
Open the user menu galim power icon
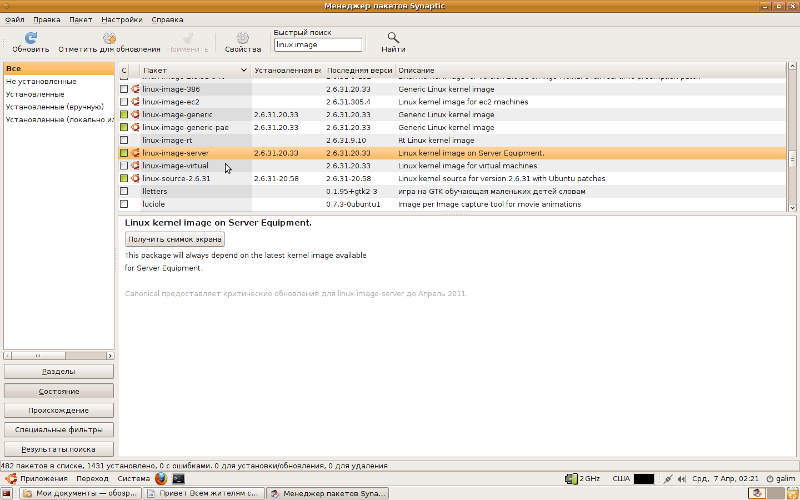(770, 479)
